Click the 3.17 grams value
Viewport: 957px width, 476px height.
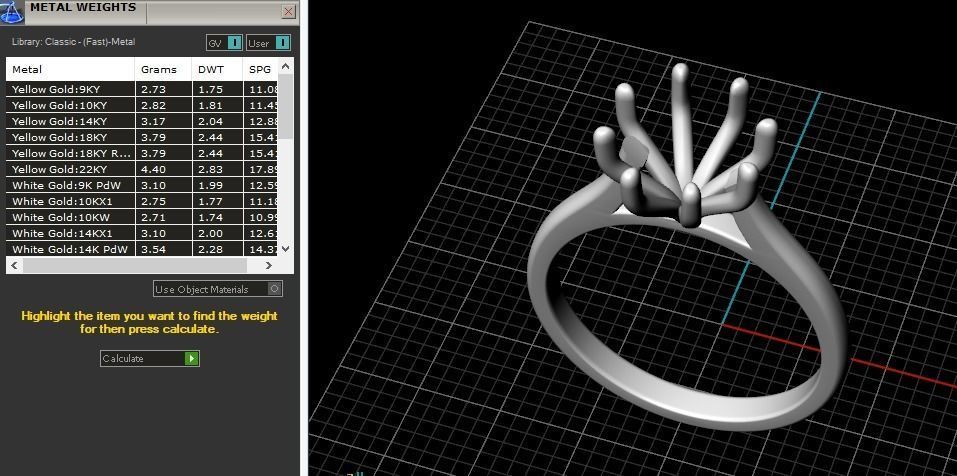click(x=153, y=121)
